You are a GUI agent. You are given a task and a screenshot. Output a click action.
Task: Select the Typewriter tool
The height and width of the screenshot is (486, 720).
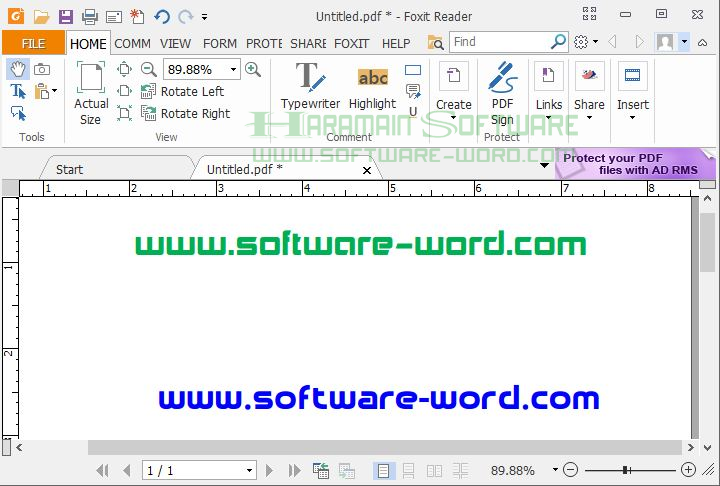click(x=310, y=86)
